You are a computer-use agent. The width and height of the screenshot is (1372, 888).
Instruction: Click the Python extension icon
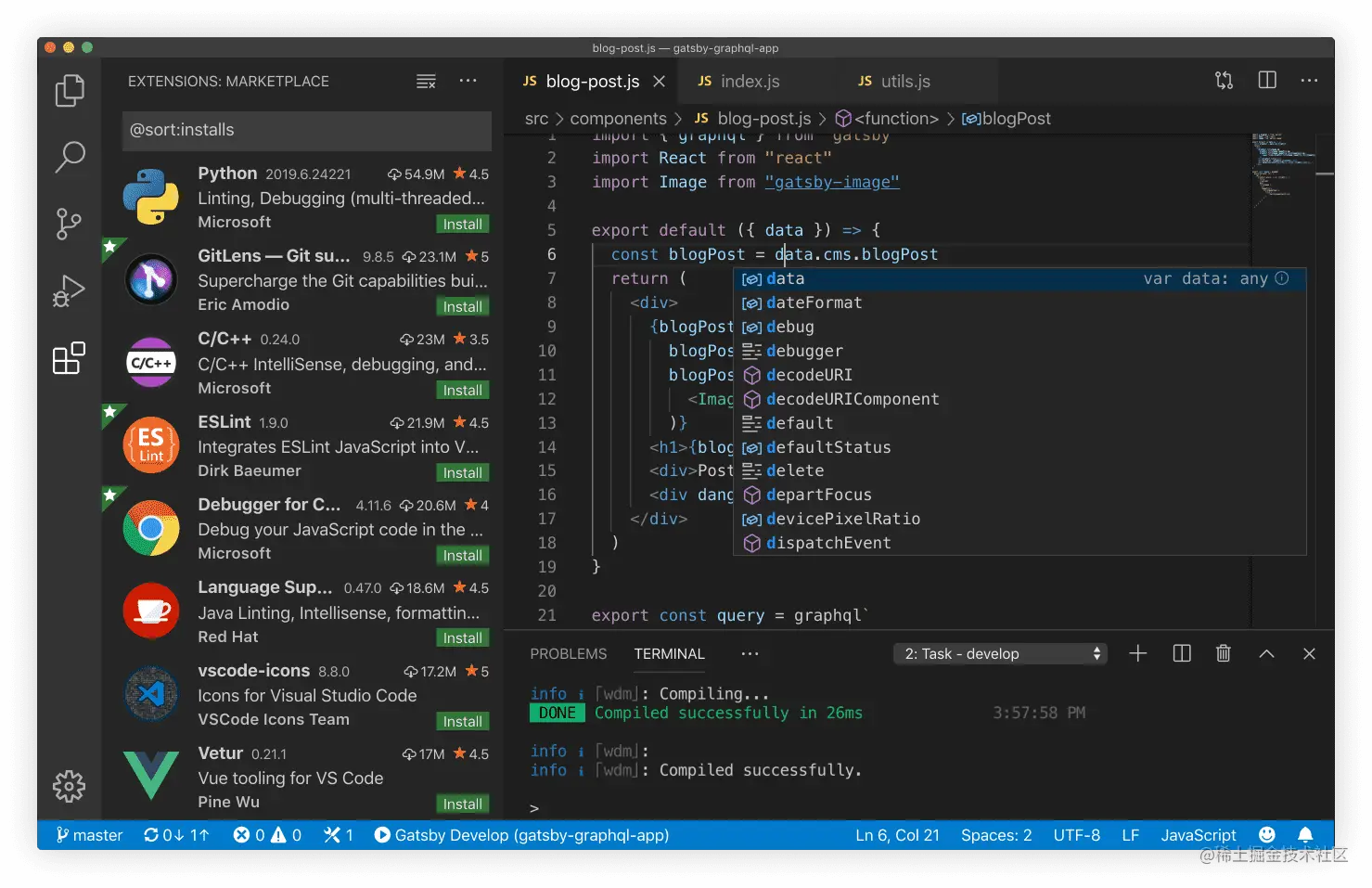pos(151,197)
